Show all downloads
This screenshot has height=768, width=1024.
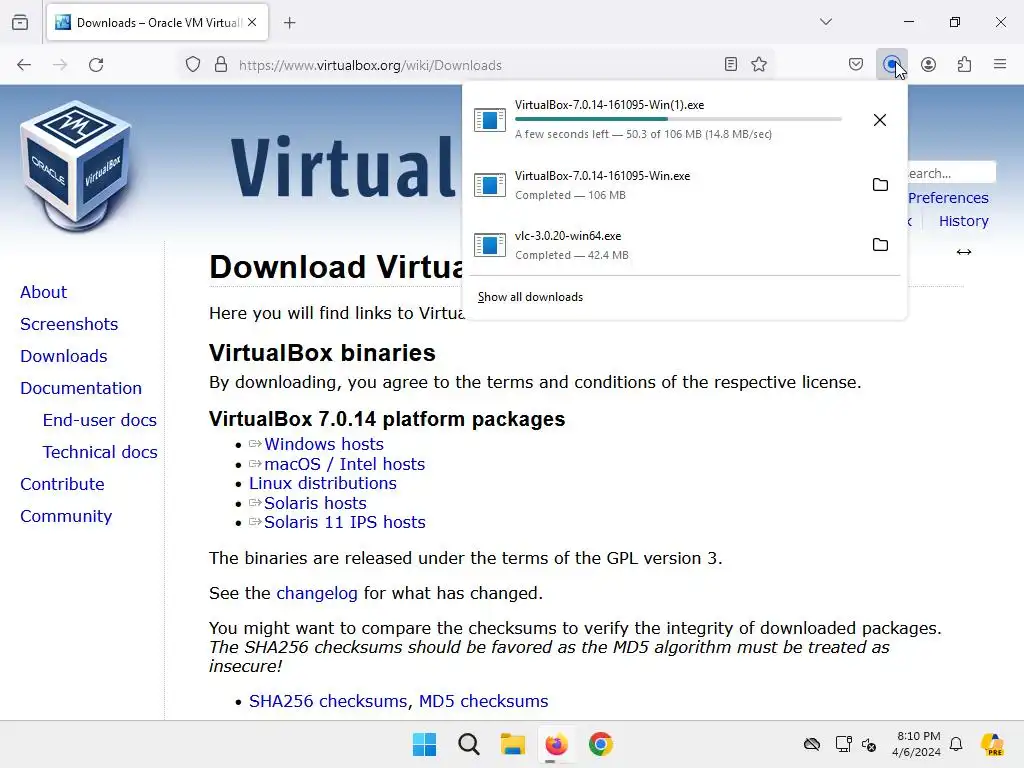tap(530, 297)
